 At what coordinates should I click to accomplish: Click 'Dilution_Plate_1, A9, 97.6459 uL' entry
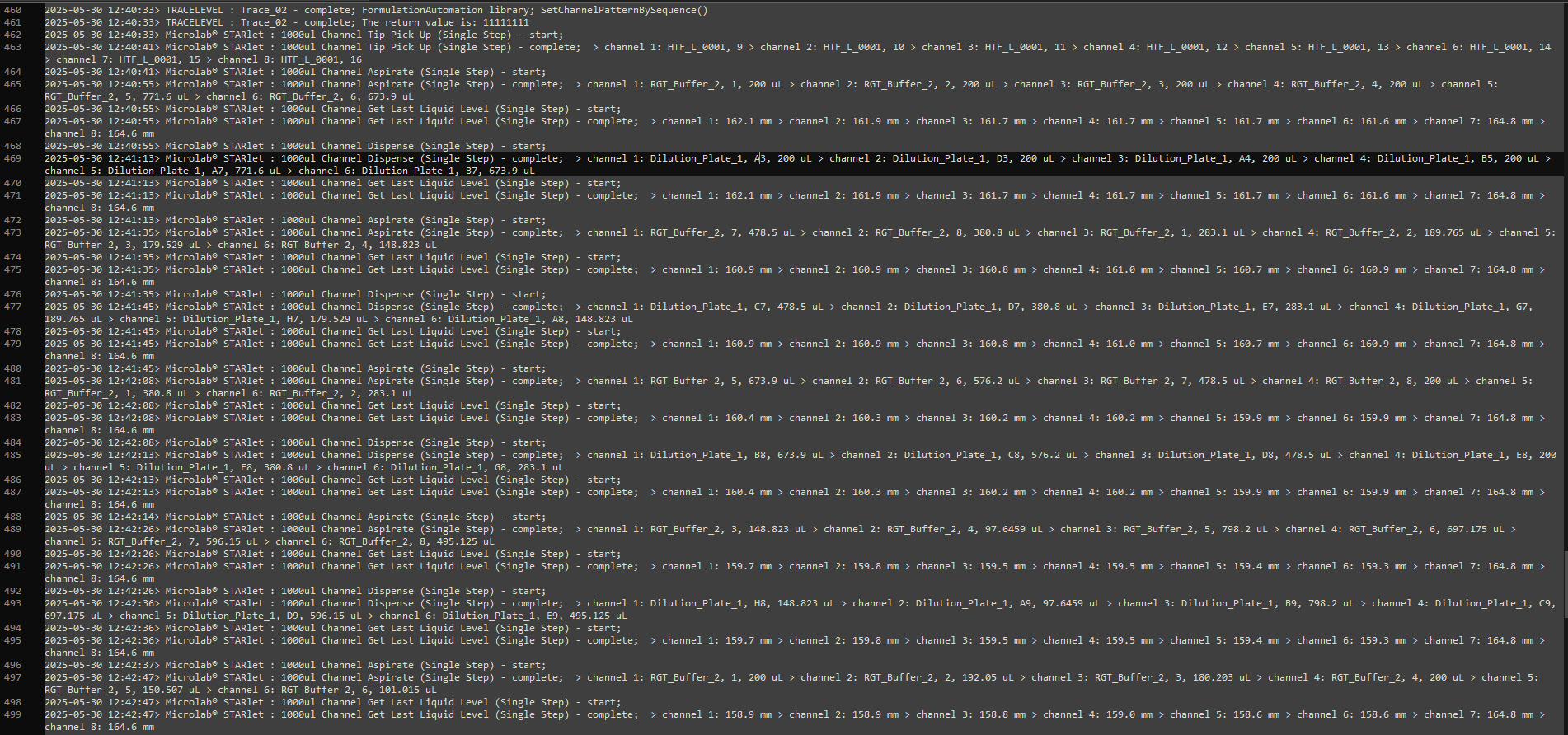point(1007,603)
